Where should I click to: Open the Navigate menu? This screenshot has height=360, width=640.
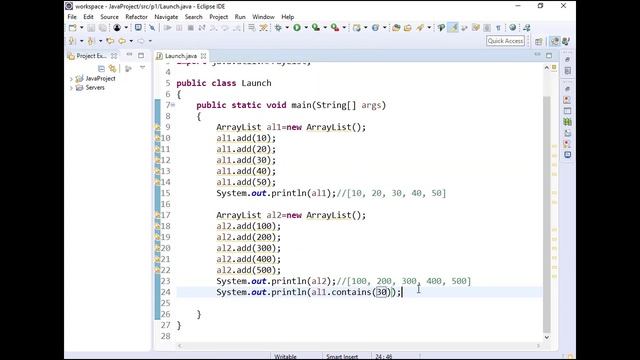pos(166,17)
